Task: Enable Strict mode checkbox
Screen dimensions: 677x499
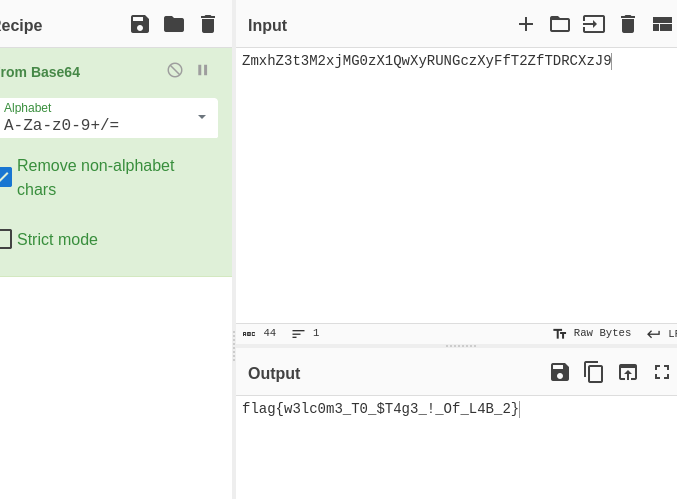Action: coord(5,239)
